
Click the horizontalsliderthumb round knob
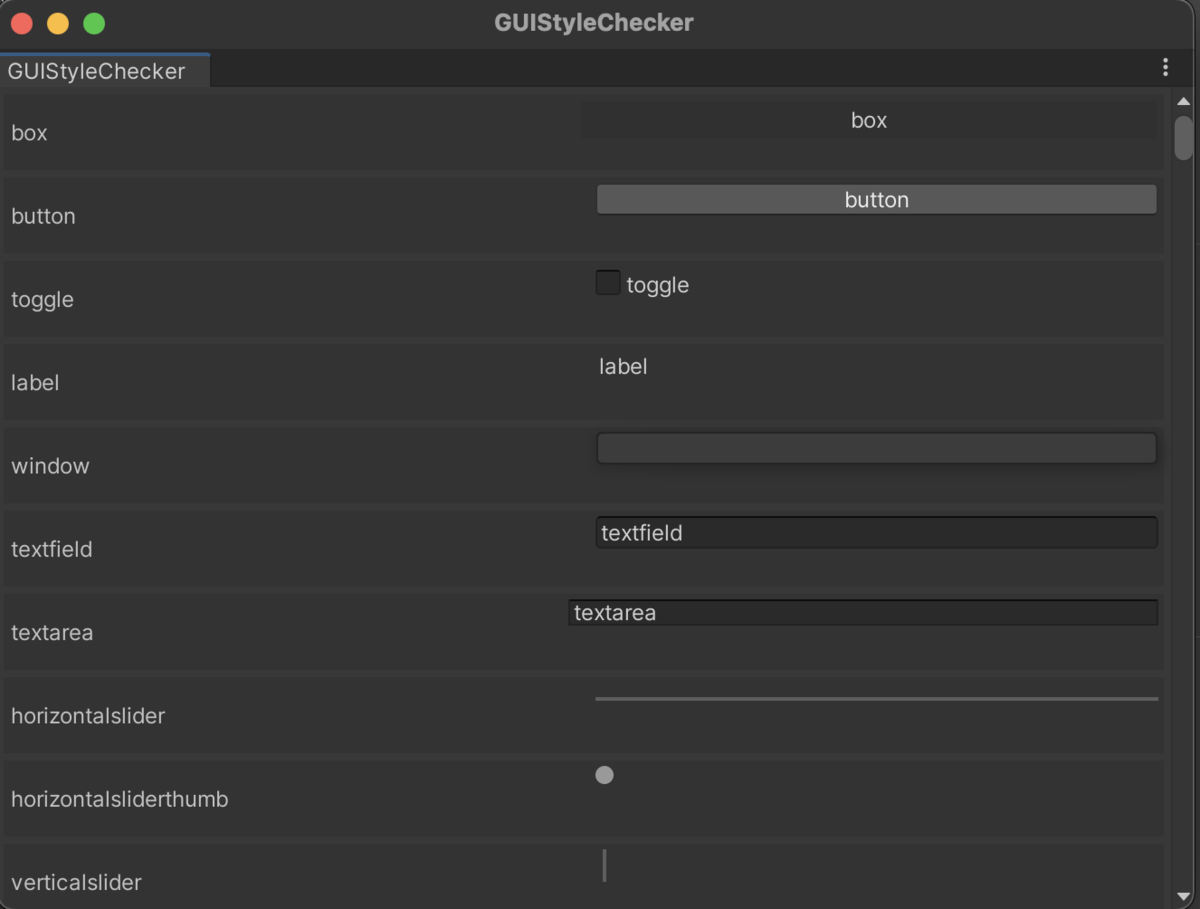[604, 774]
